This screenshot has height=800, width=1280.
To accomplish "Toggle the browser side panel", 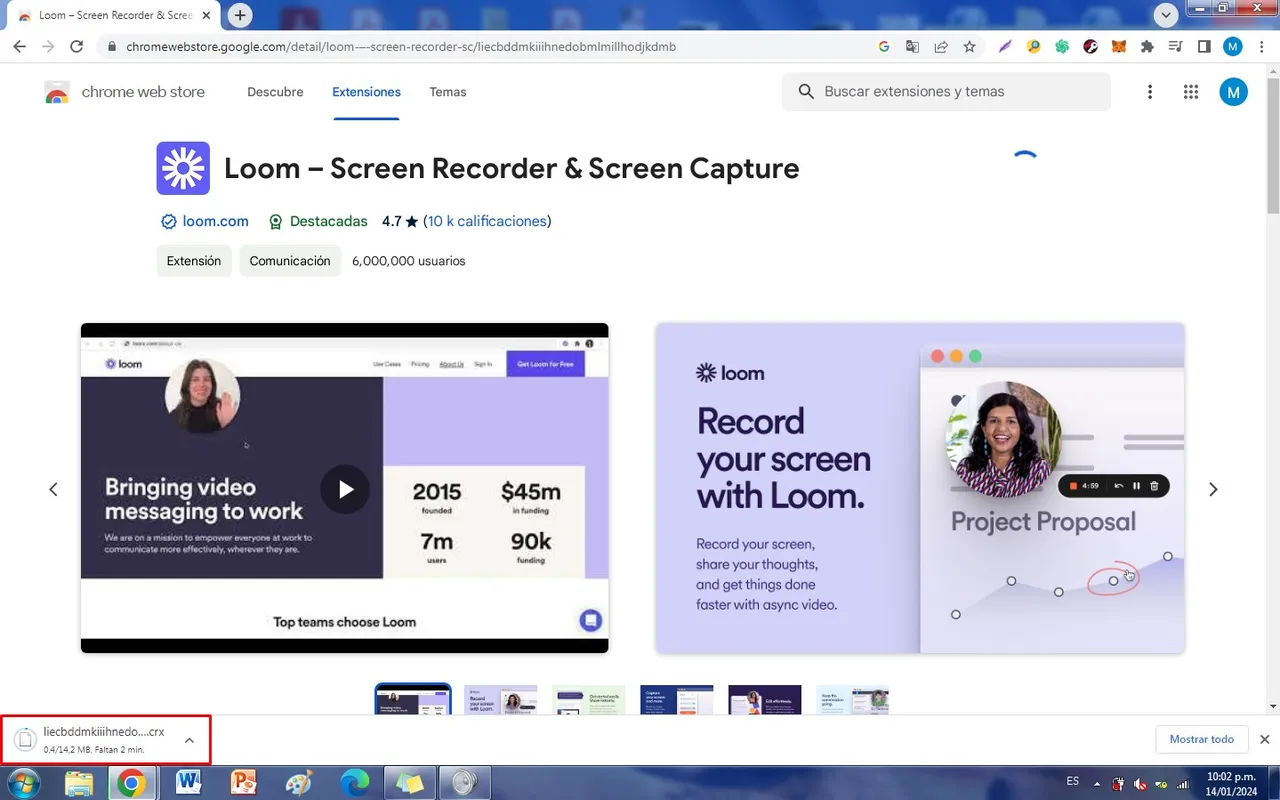I will 1204,46.
